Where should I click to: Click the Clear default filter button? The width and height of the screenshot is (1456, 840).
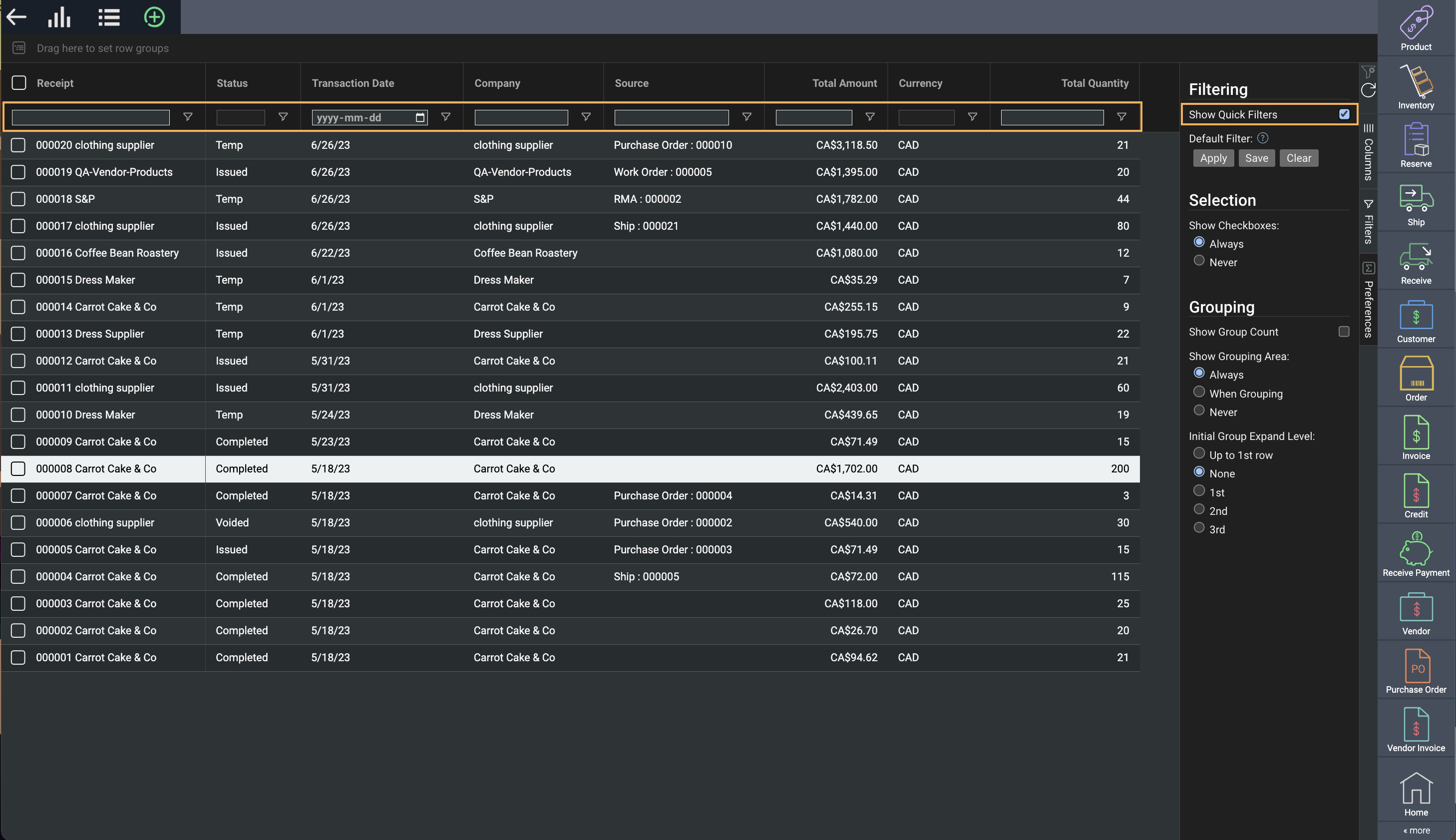pos(1298,158)
